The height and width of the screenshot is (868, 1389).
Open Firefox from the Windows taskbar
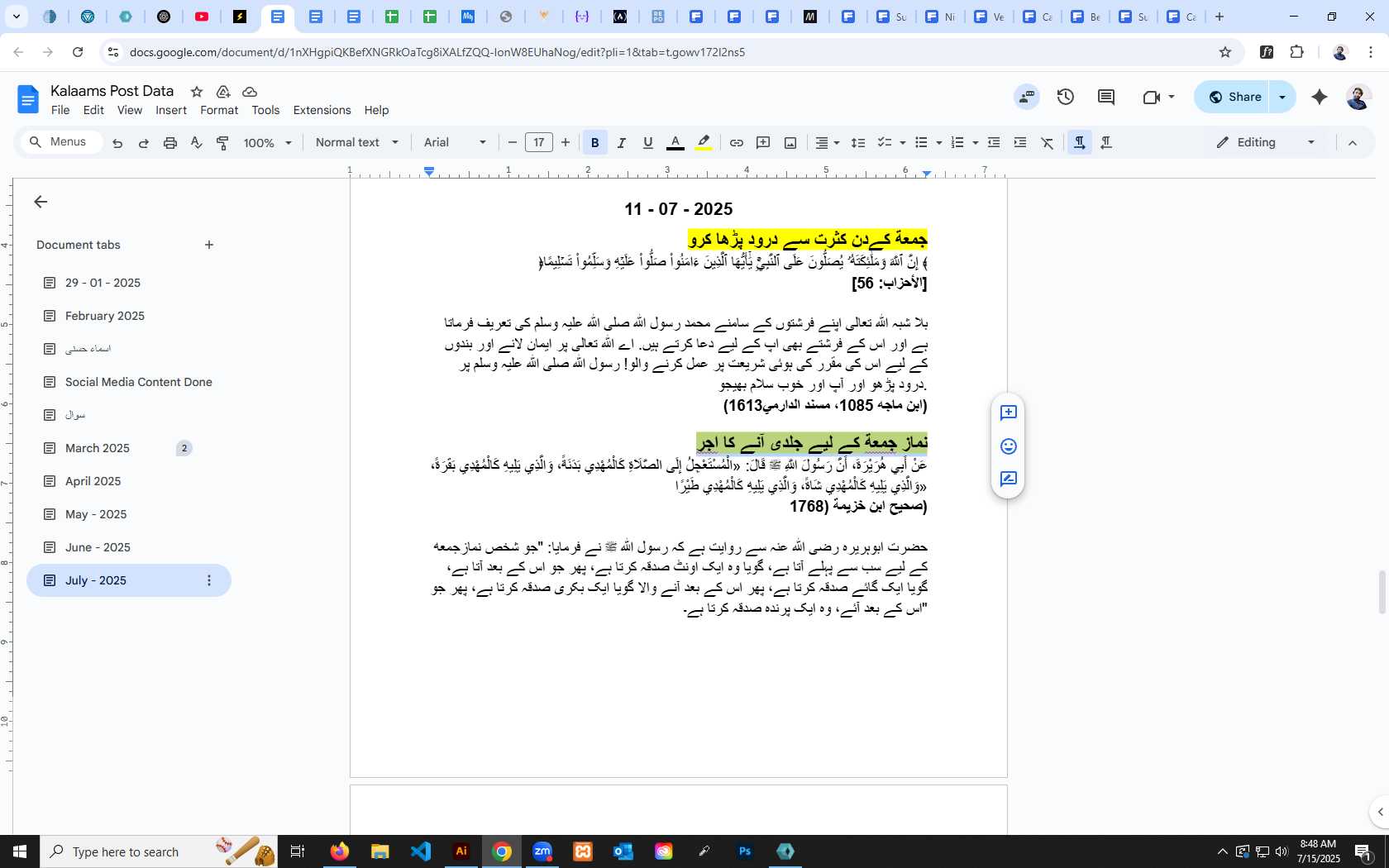(340, 851)
